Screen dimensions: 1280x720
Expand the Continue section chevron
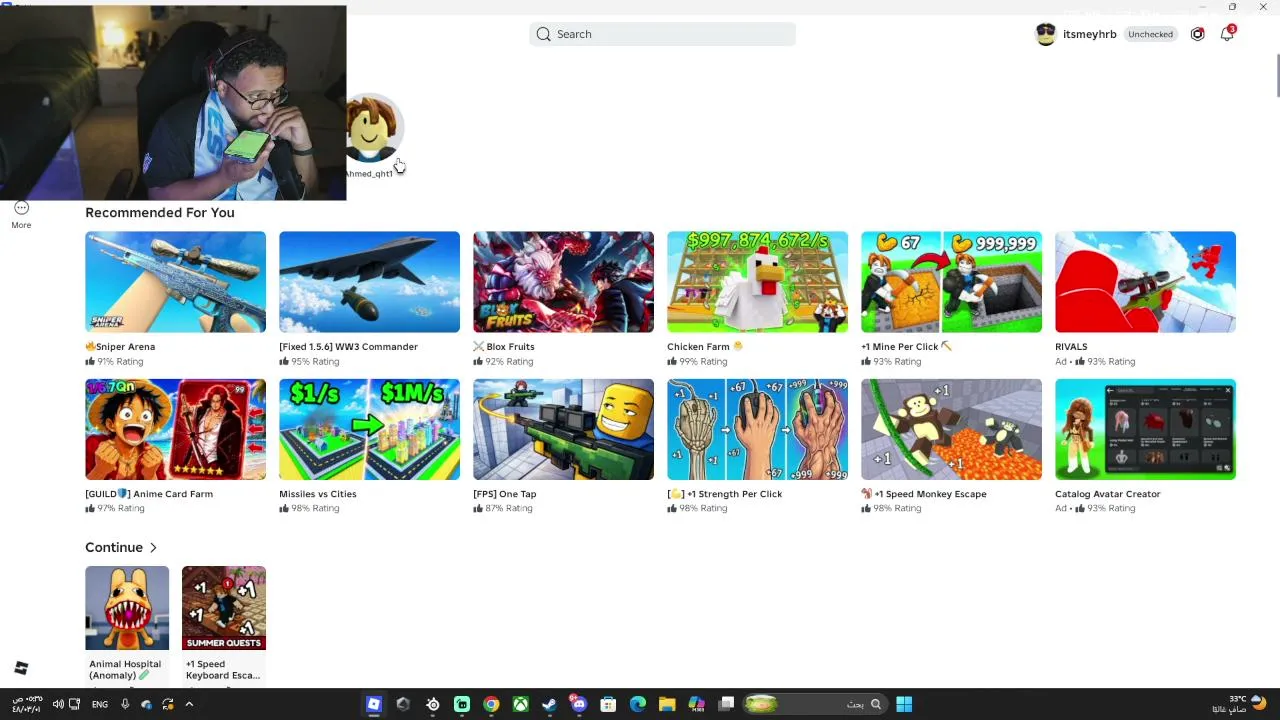click(x=153, y=548)
